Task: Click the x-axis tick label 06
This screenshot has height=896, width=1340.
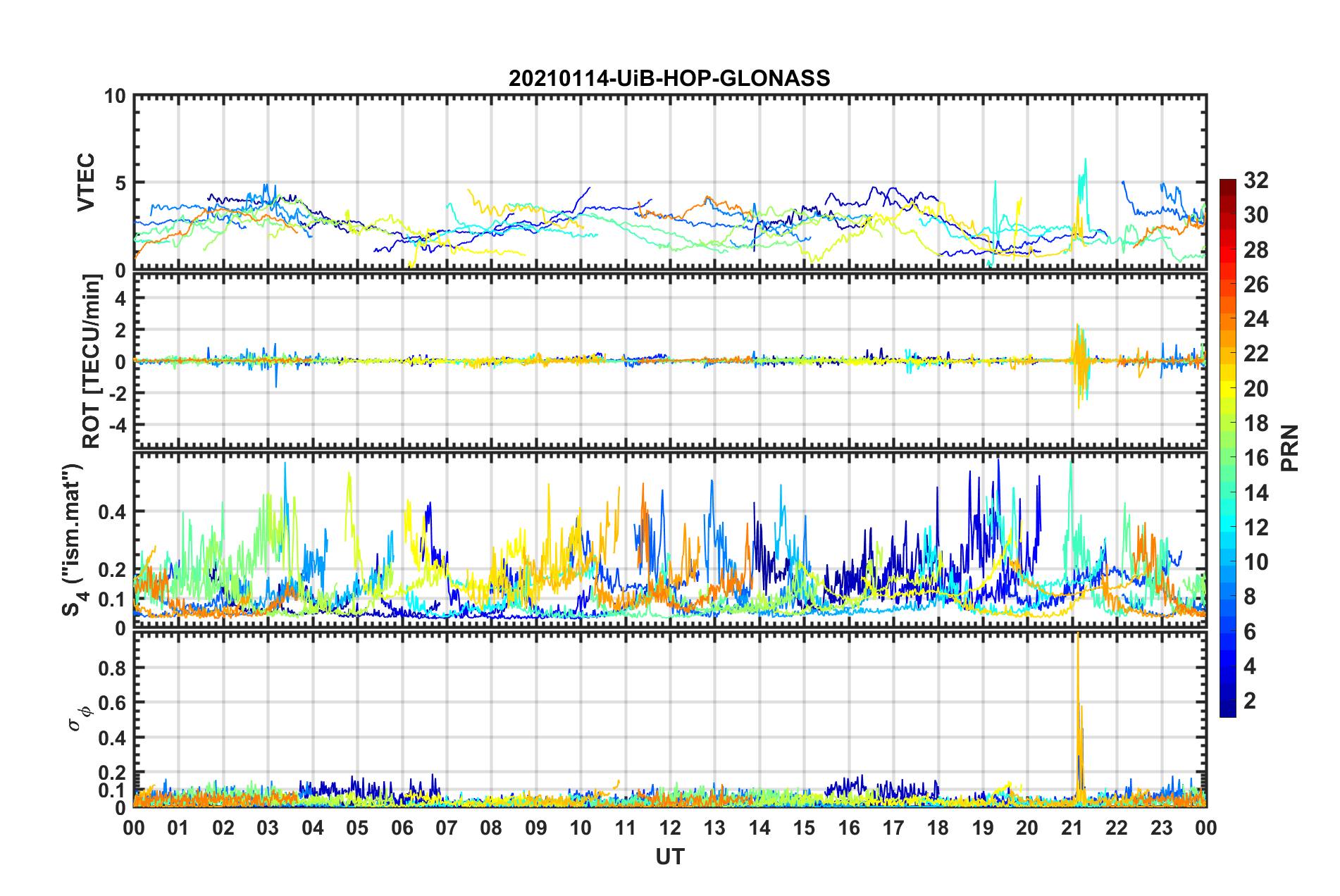Action: click(x=402, y=828)
